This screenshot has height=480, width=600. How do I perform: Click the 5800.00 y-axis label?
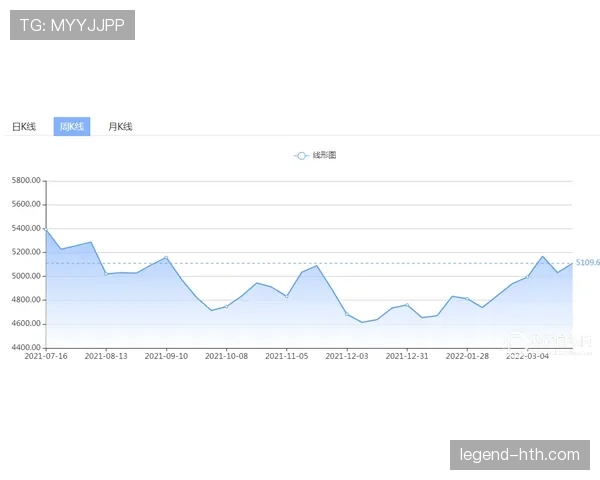pyautogui.click(x=26, y=181)
